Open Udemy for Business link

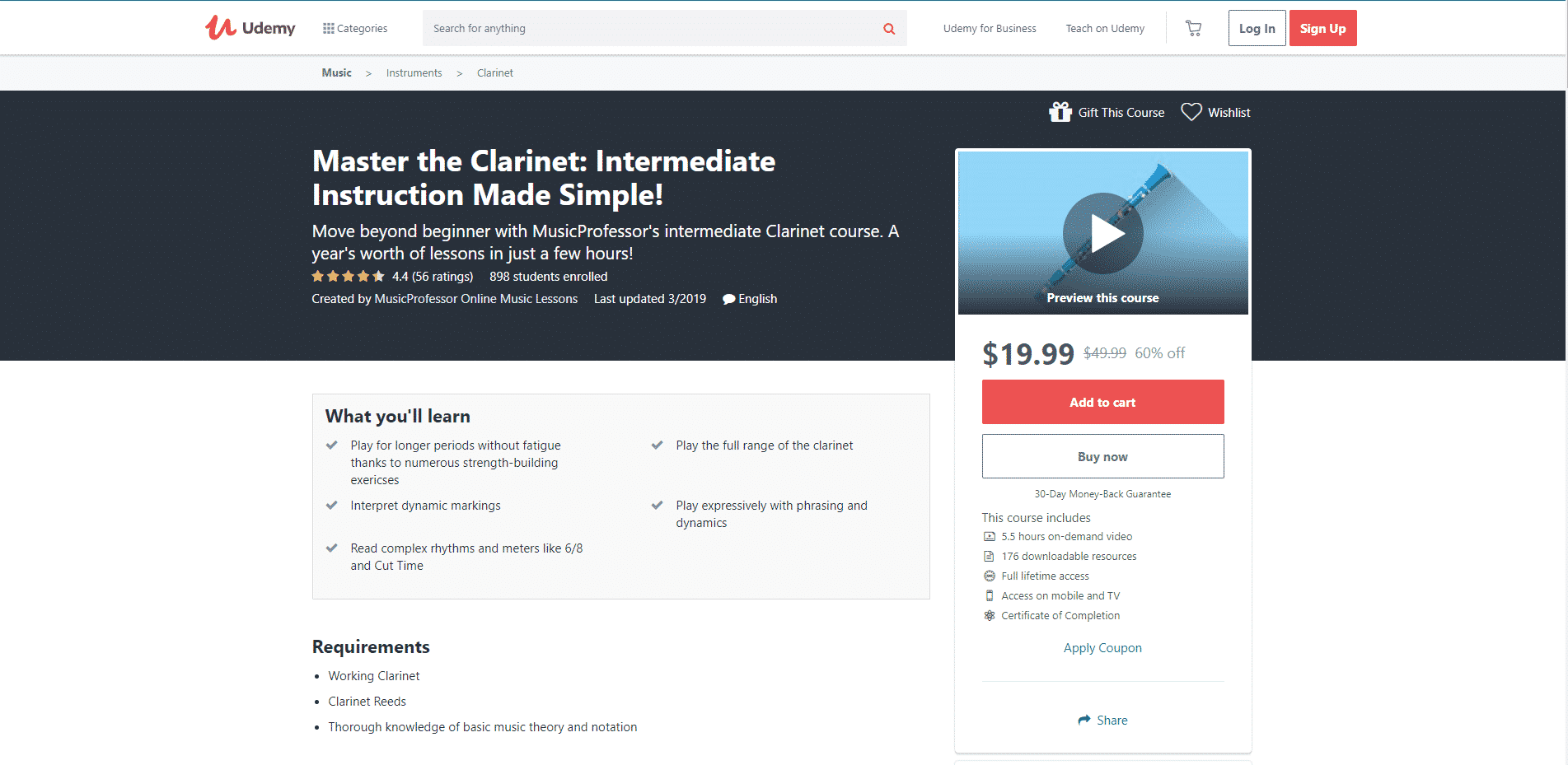pyautogui.click(x=990, y=28)
